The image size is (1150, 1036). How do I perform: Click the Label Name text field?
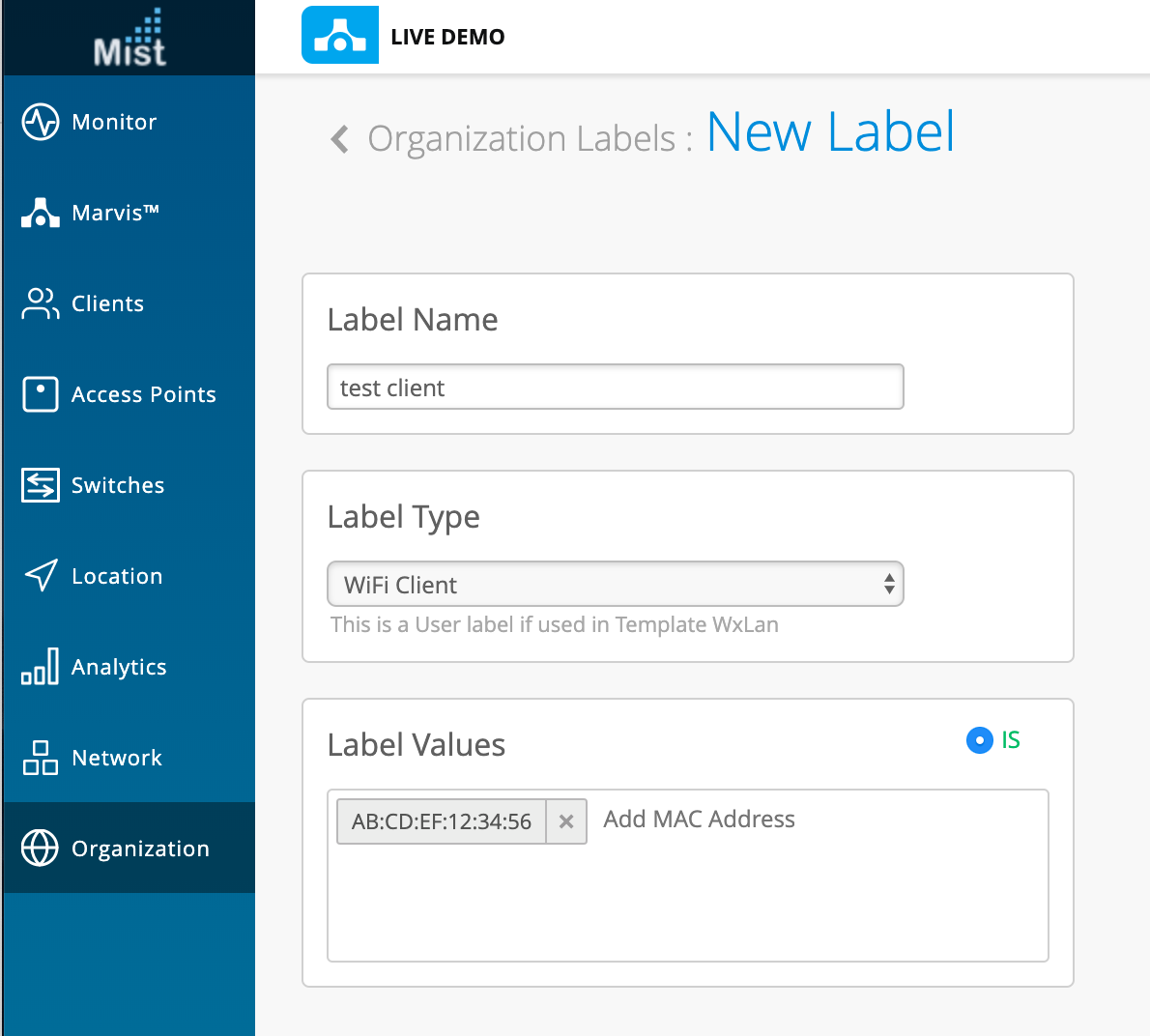tap(616, 388)
